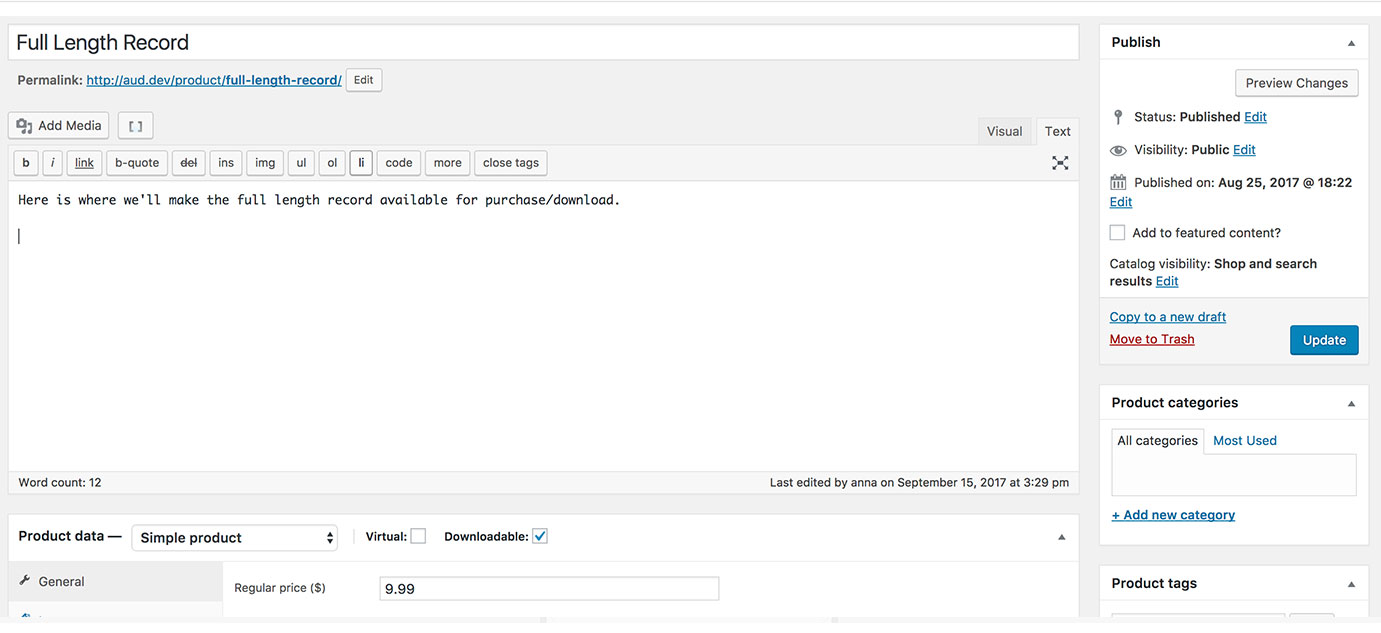Collapse the Product tags panel
Viewport: 1381px width, 633px height.
pyautogui.click(x=1351, y=584)
